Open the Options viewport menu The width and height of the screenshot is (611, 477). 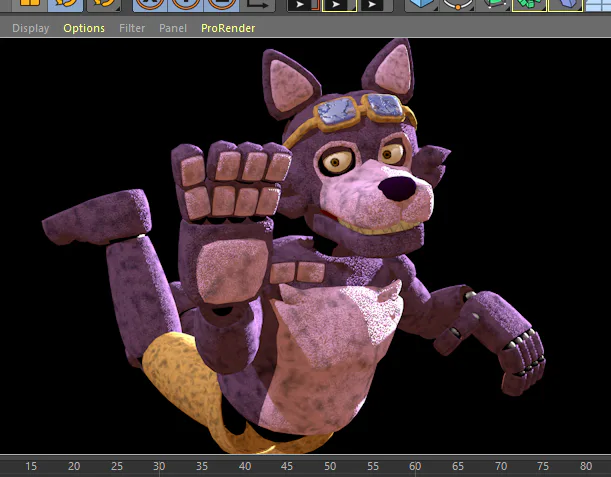(x=84, y=28)
